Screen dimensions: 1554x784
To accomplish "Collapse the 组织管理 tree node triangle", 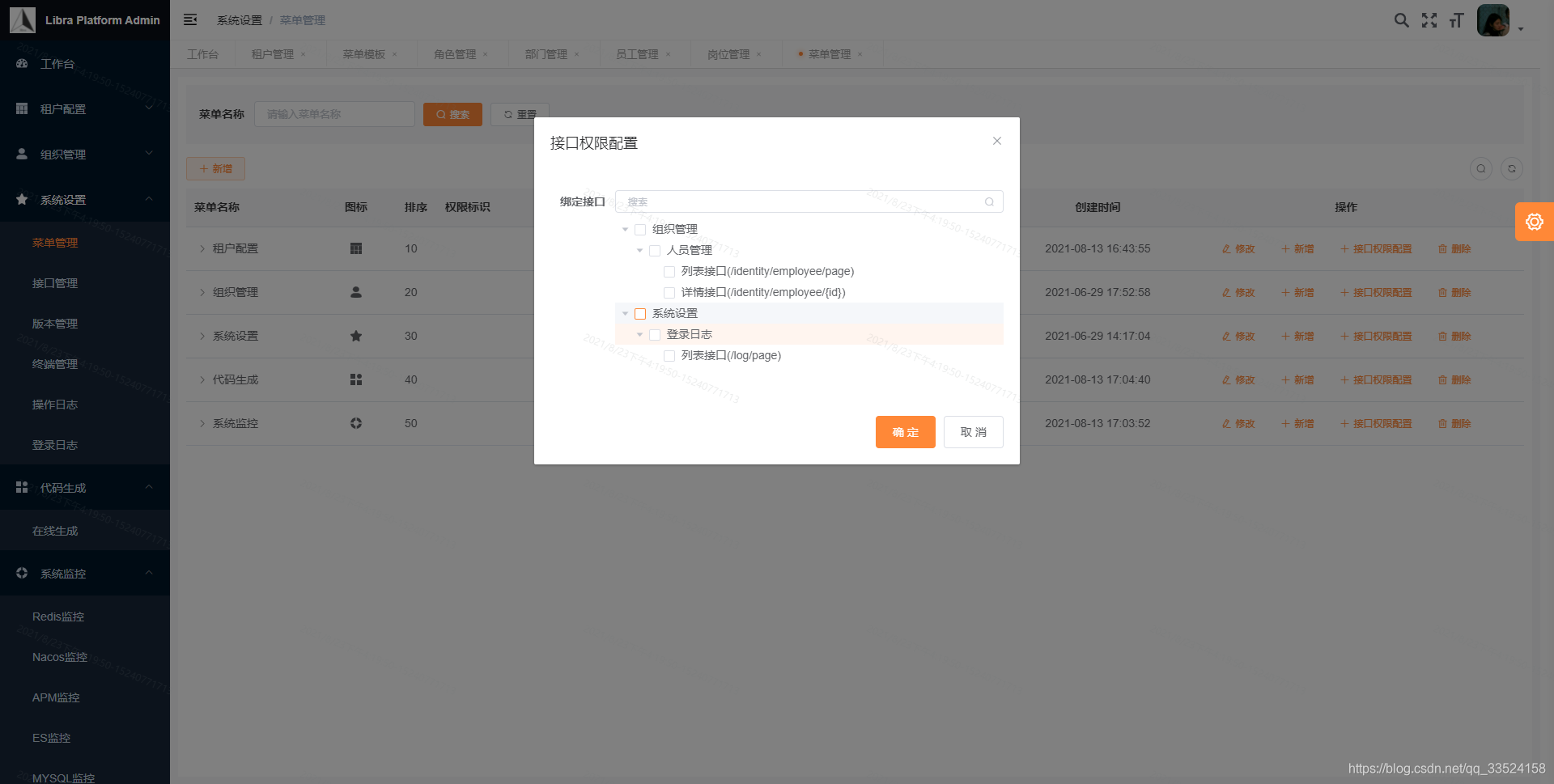I will 625,229.
